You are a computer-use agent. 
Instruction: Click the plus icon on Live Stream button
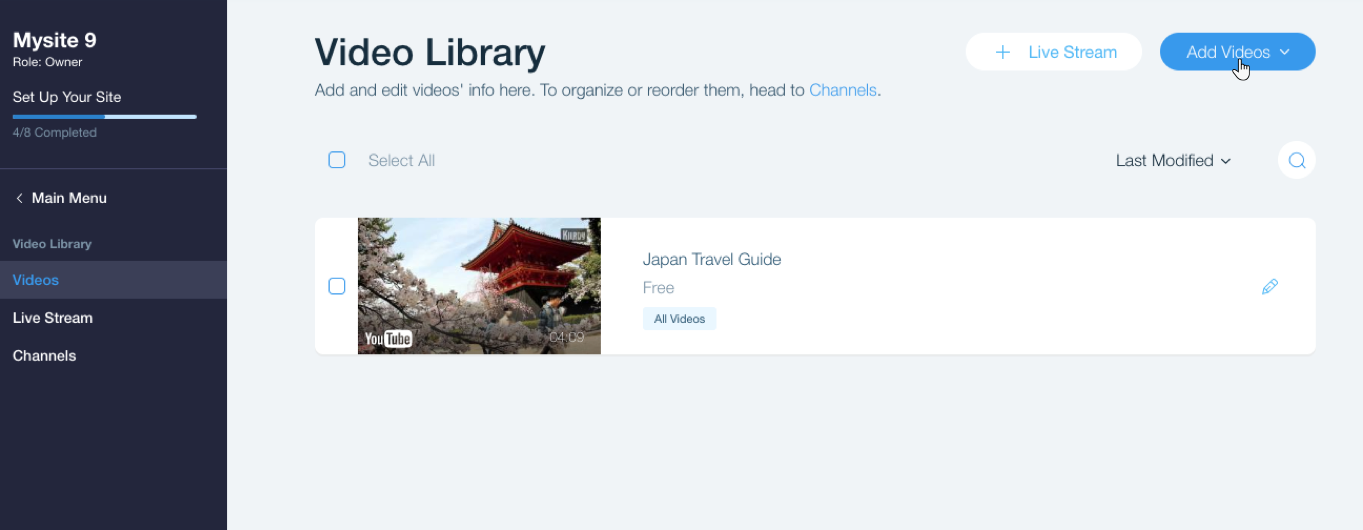click(x=1003, y=52)
